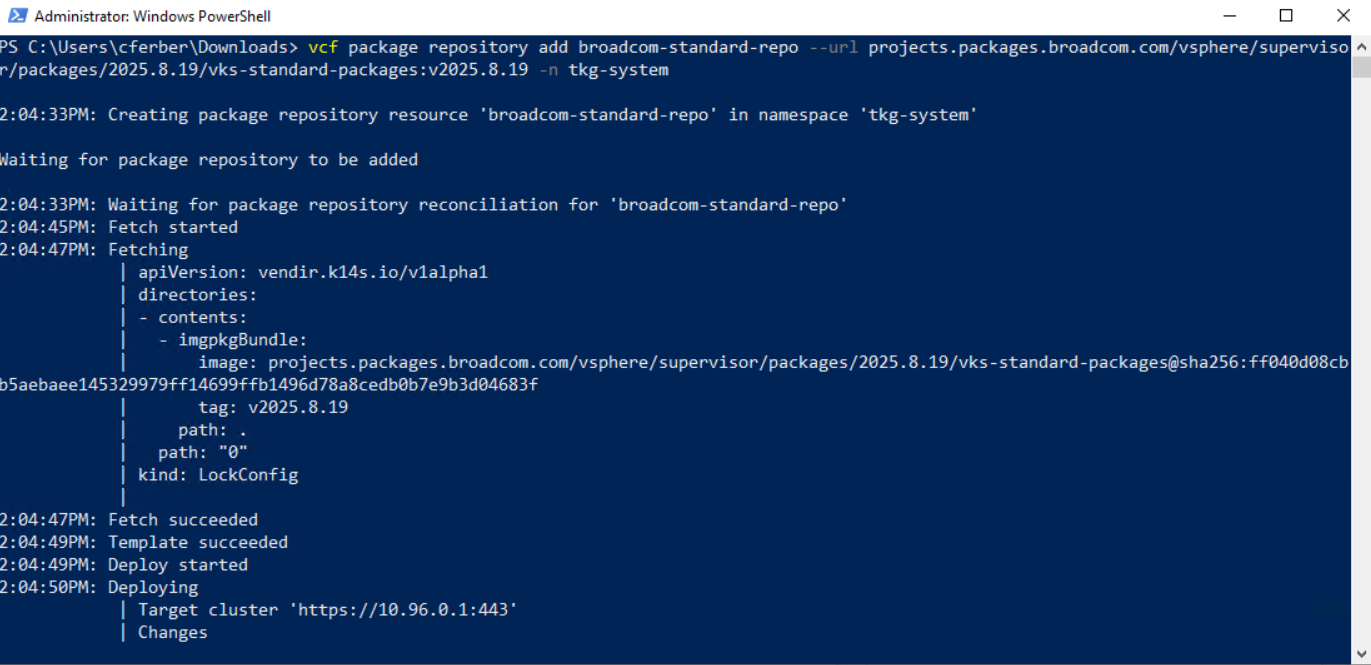Click the 'Deploy started' log line
Viewport: 1371px width, 665px height.
tap(177, 565)
